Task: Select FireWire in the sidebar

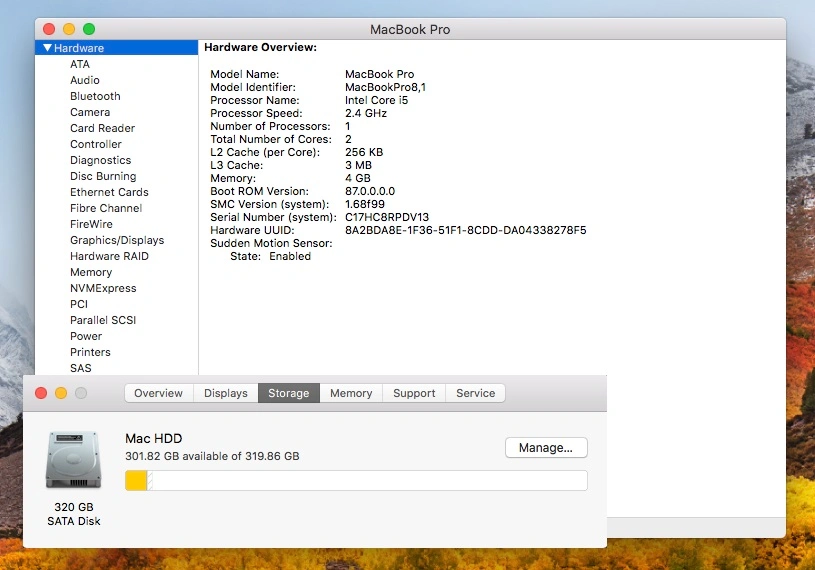Action: point(91,224)
